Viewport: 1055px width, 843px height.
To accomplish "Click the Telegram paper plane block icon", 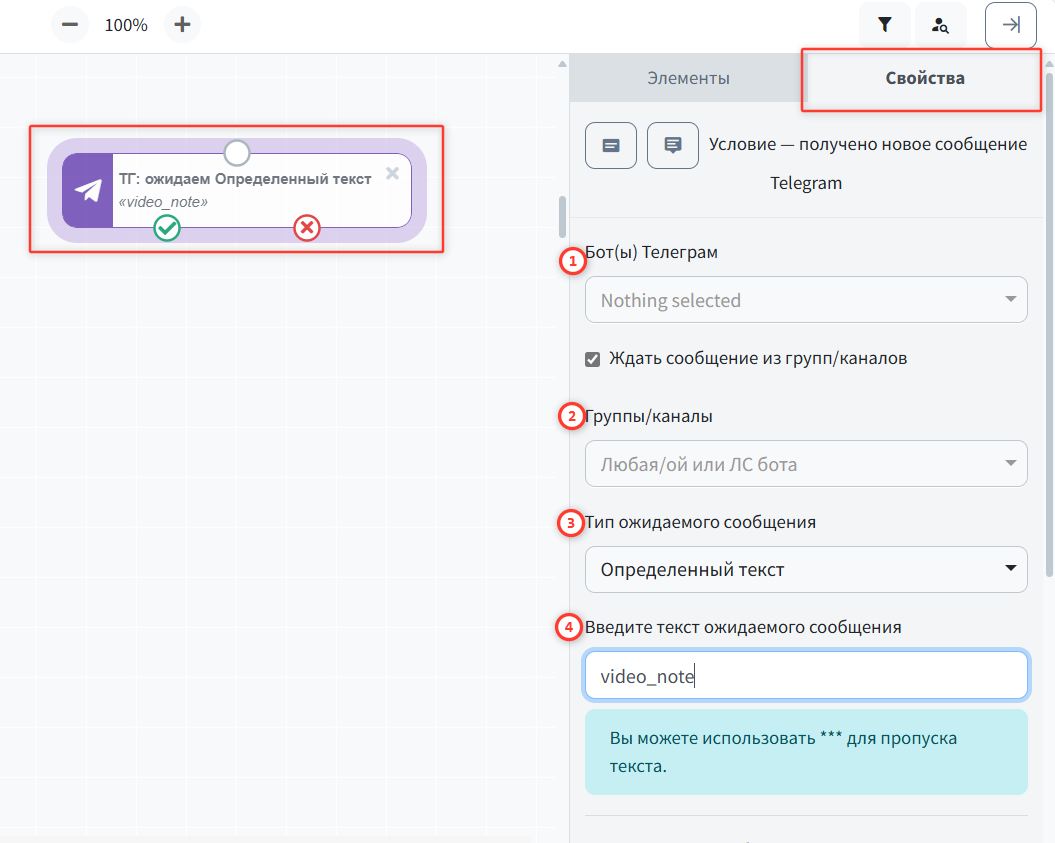I will 88,191.
